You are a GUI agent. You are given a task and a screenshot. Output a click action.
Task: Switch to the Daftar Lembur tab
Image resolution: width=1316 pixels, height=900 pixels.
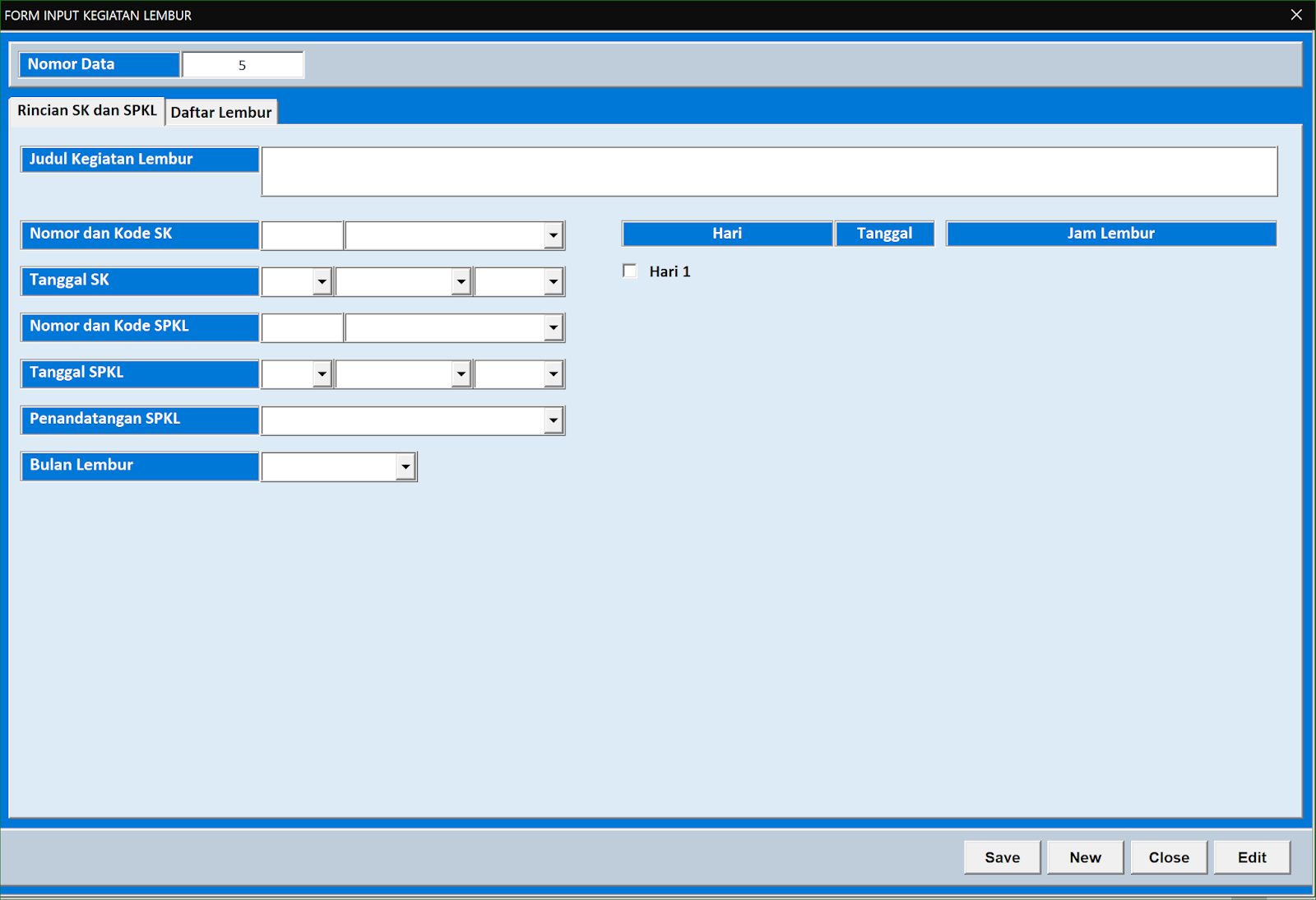tap(221, 112)
